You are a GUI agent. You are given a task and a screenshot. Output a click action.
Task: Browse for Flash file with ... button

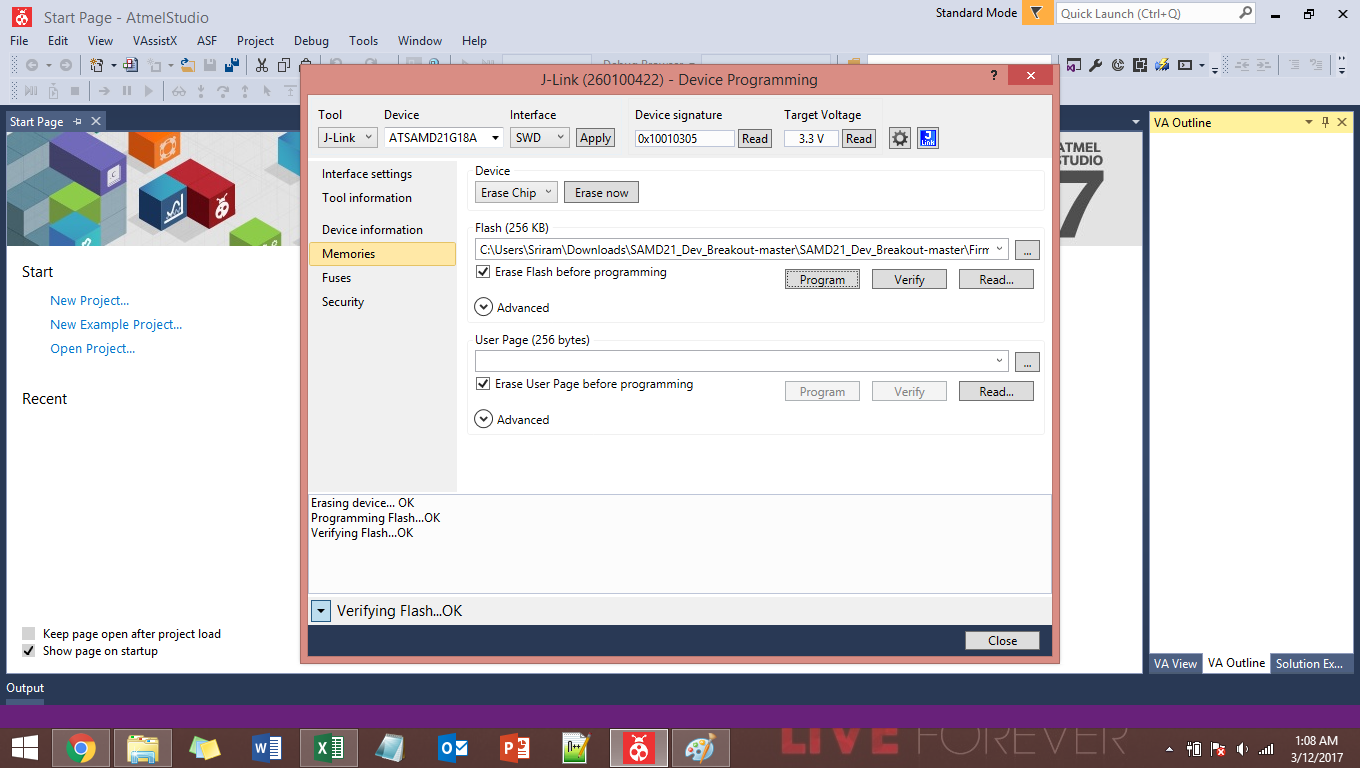click(x=1027, y=250)
